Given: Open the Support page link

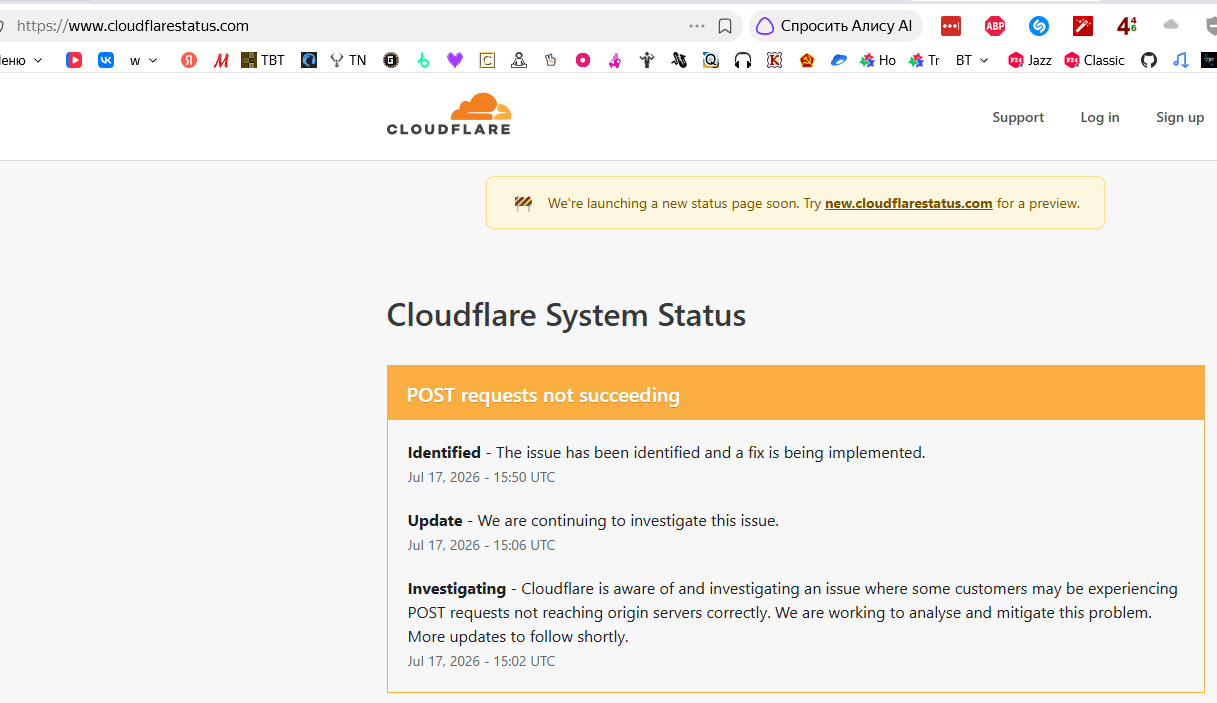Looking at the screenshot, I should point(1018,117).
